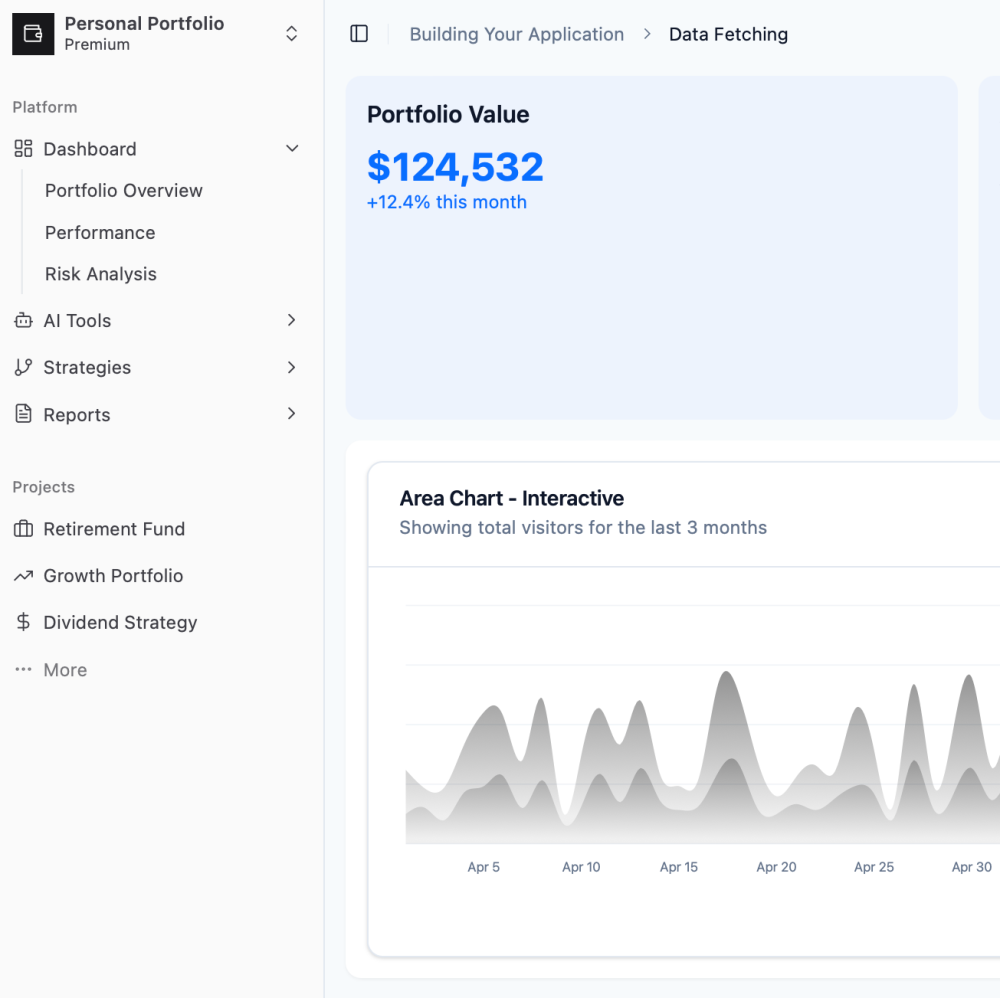
Task: Click the Strategies branch icon
Action: pyautogui.click(x=23, y=368)
